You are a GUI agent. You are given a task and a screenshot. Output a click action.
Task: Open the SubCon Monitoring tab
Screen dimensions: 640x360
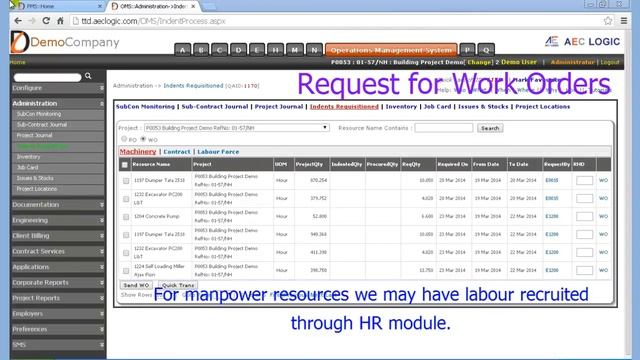pos(145,107)
